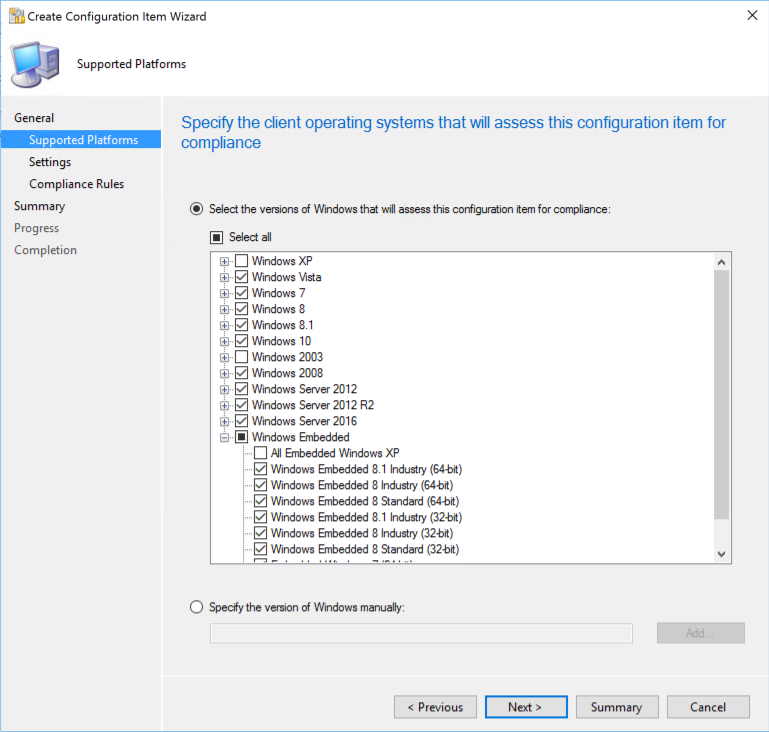Uncheck Windows Embedded 8 Industry (32-bit)
This screenshot has height=732, width=769.
click(x=260, y=533)
